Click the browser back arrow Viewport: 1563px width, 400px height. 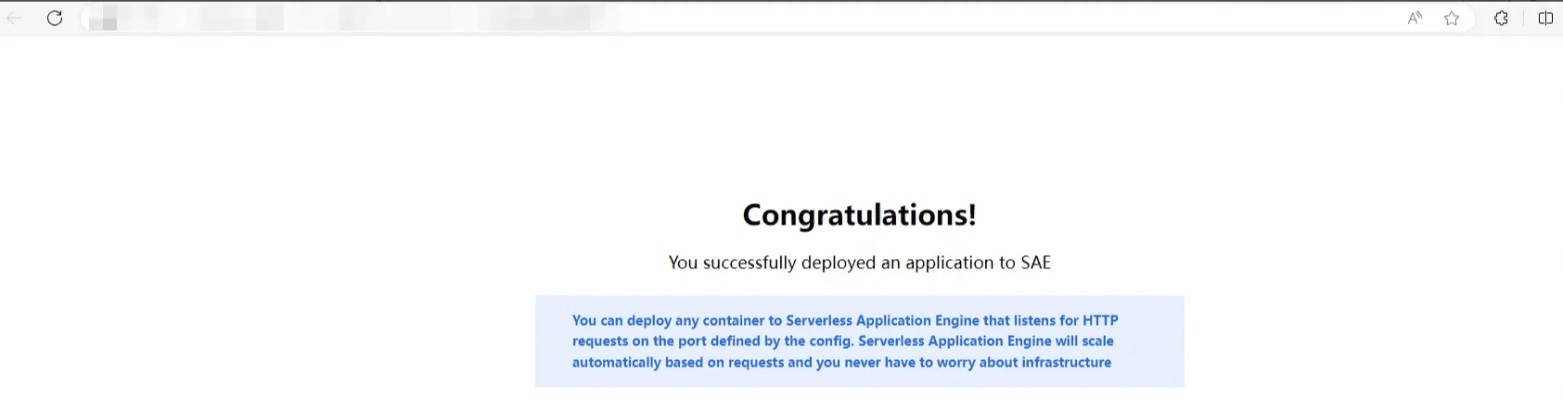[x=15, y=18]
